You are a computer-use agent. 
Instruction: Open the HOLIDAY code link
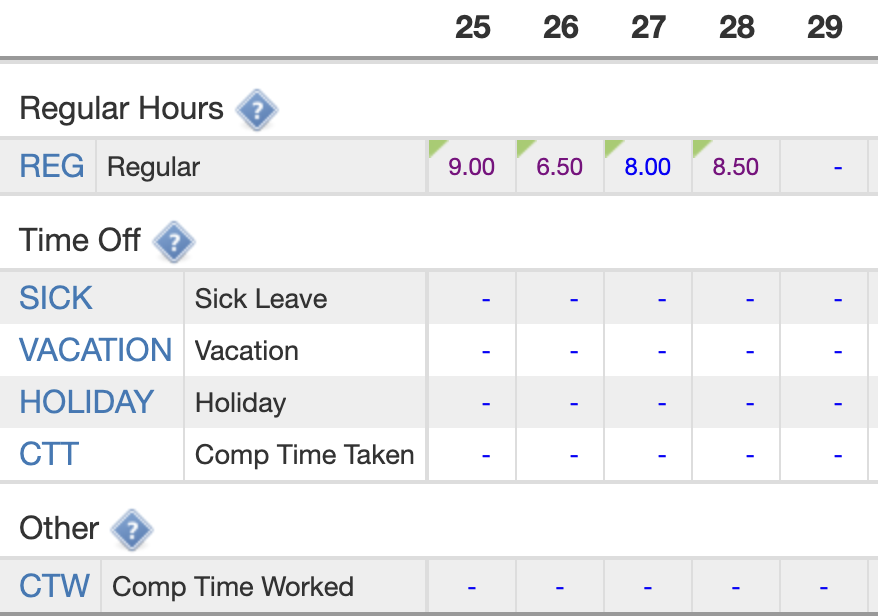(x=87, y=402)
